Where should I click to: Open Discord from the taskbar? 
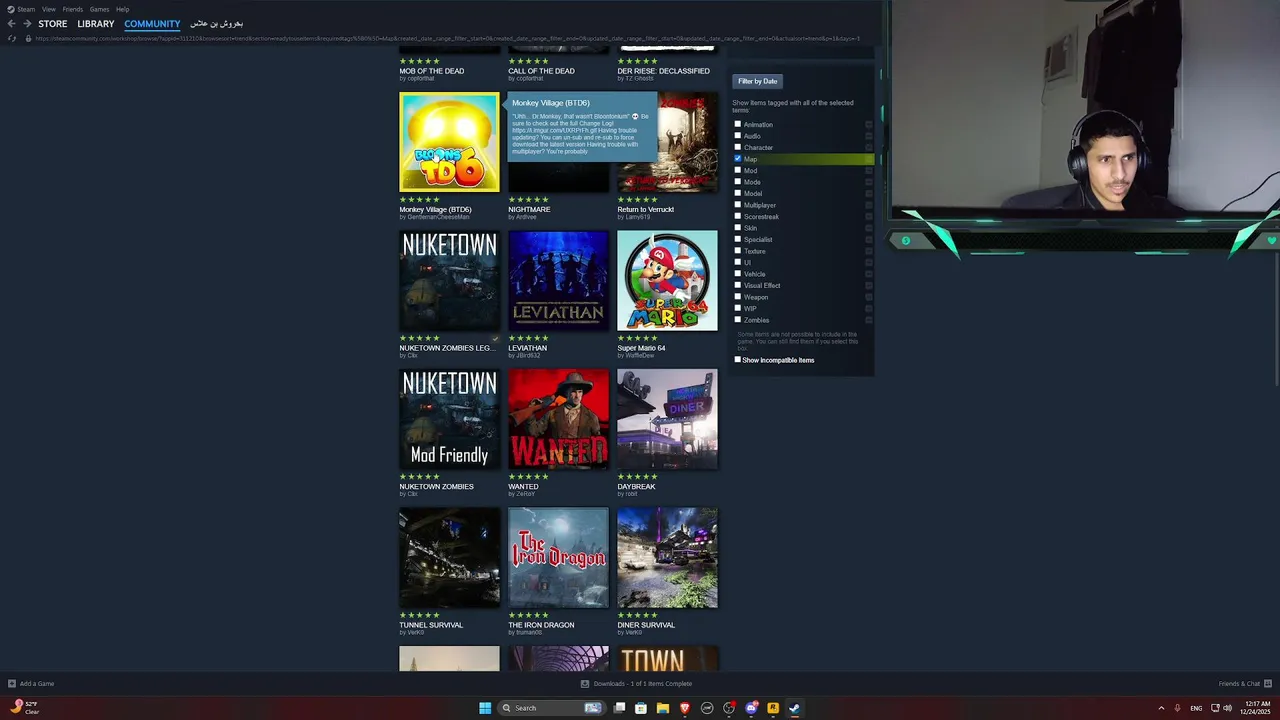[751, 708]
